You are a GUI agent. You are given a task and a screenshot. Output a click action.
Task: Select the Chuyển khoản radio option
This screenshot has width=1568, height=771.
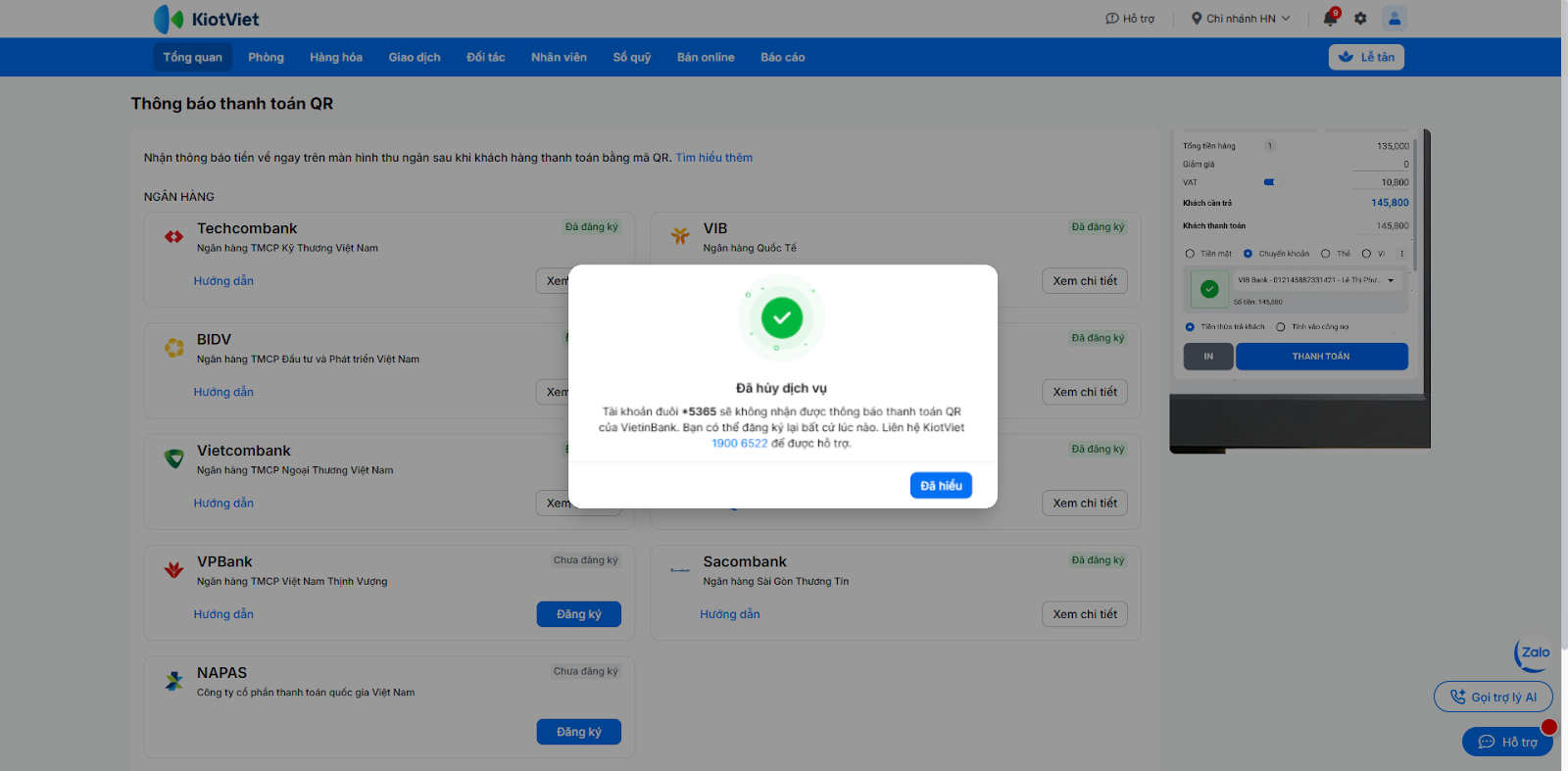[1248, 254]
